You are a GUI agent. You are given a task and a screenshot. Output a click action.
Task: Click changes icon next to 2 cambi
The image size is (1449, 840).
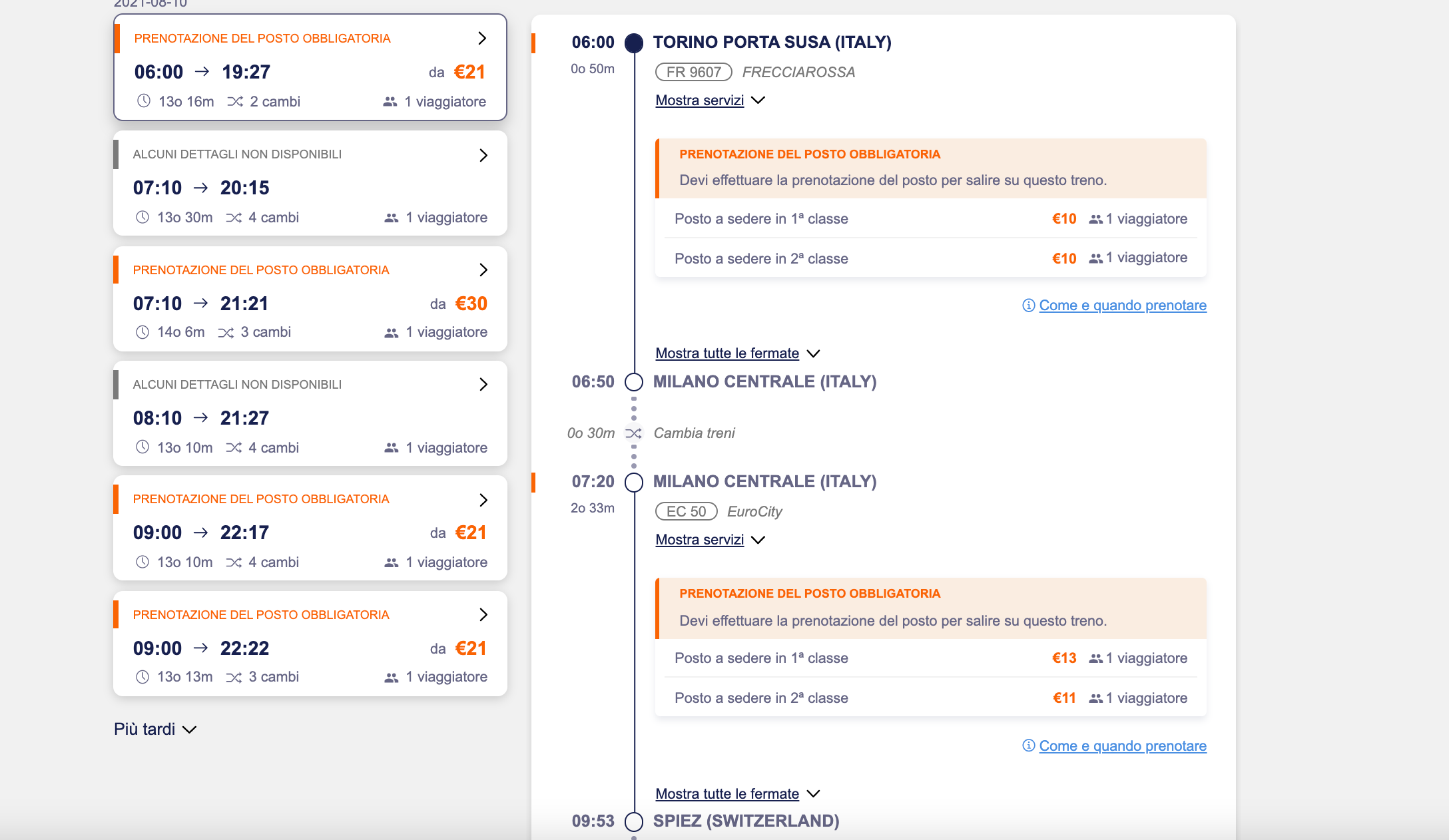pos(235,102)
